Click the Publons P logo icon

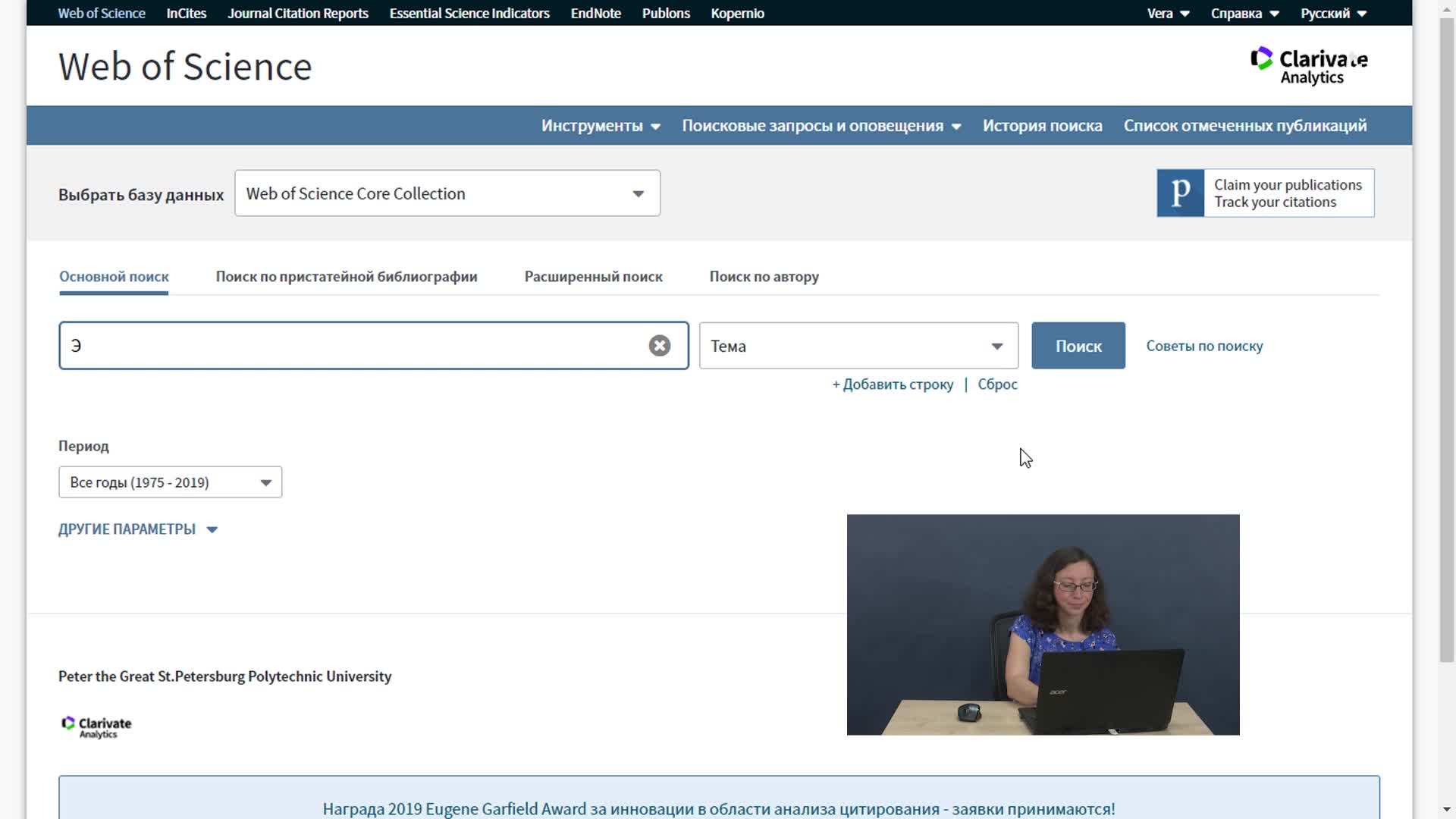tap(1180, 193)
